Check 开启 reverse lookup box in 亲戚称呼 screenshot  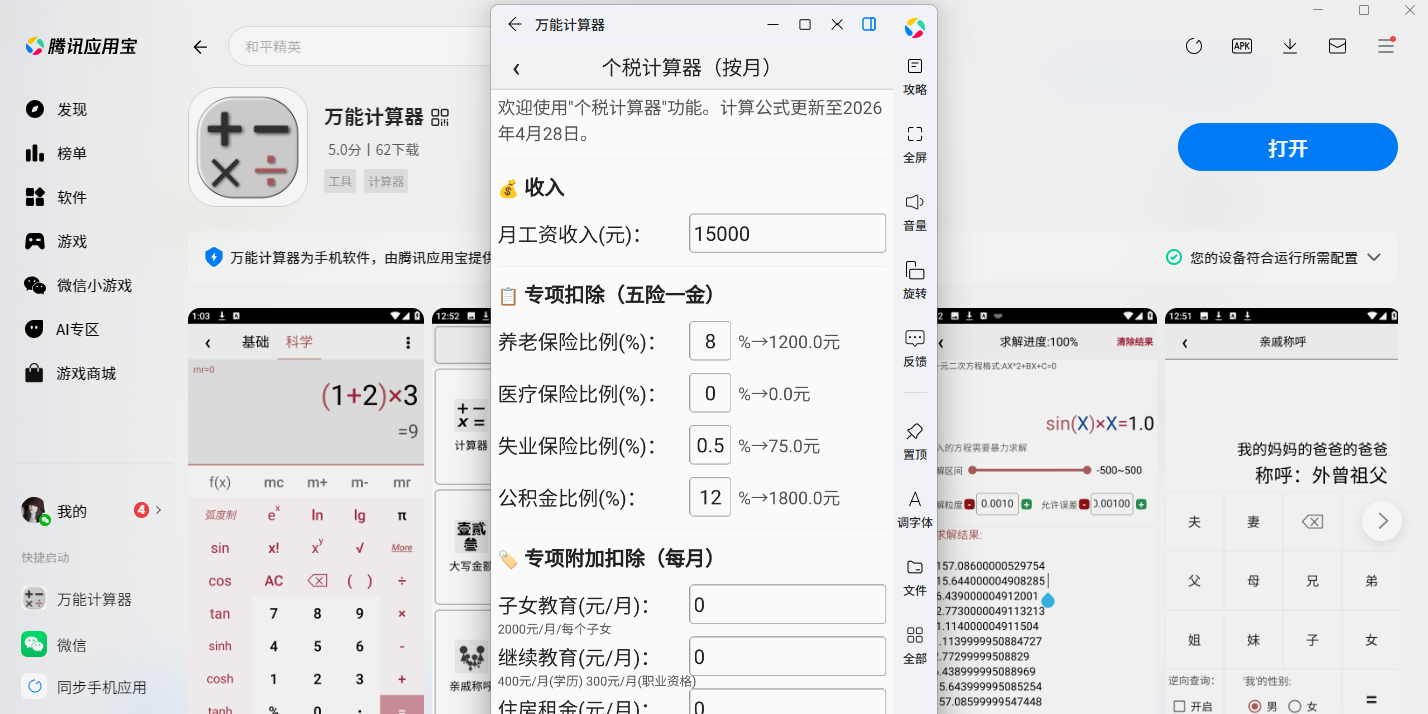(x=1179, y=706)
